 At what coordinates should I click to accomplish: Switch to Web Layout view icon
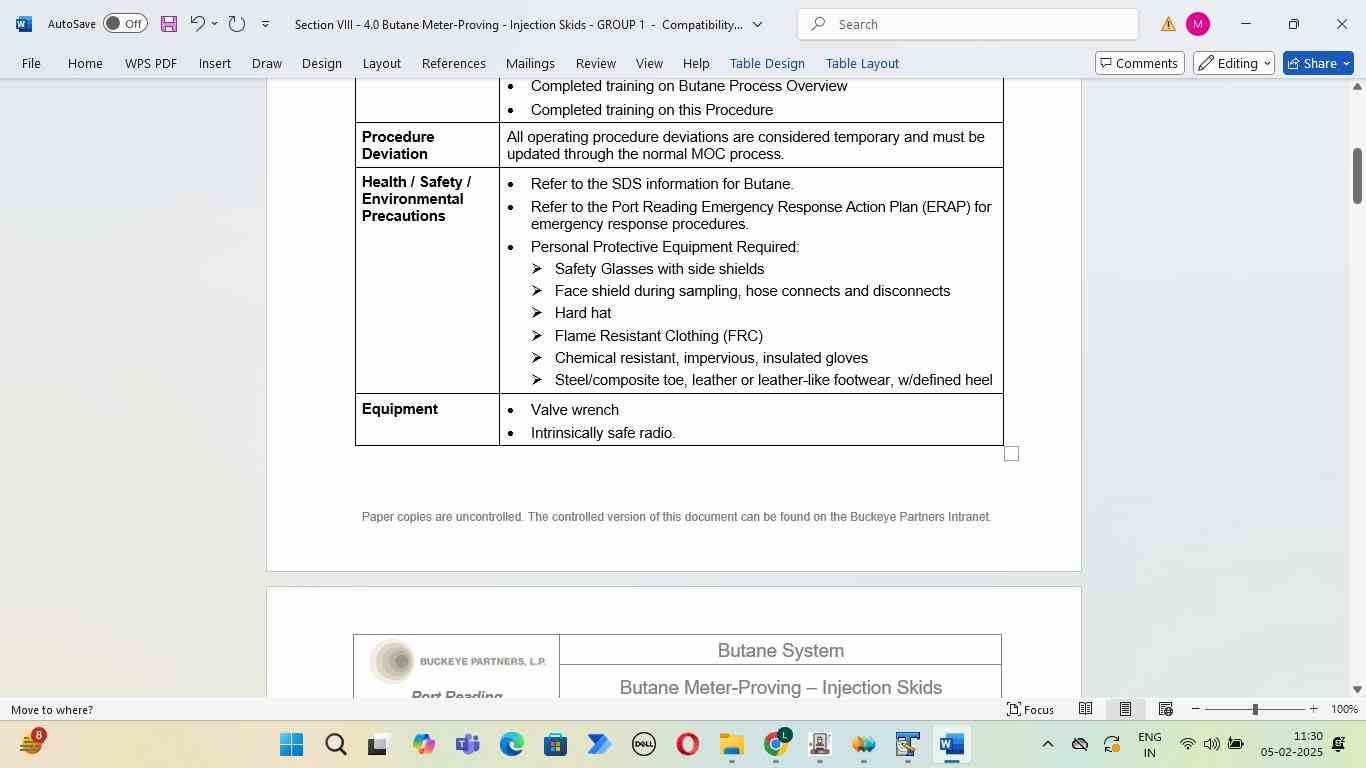(x=1165, y=709)
